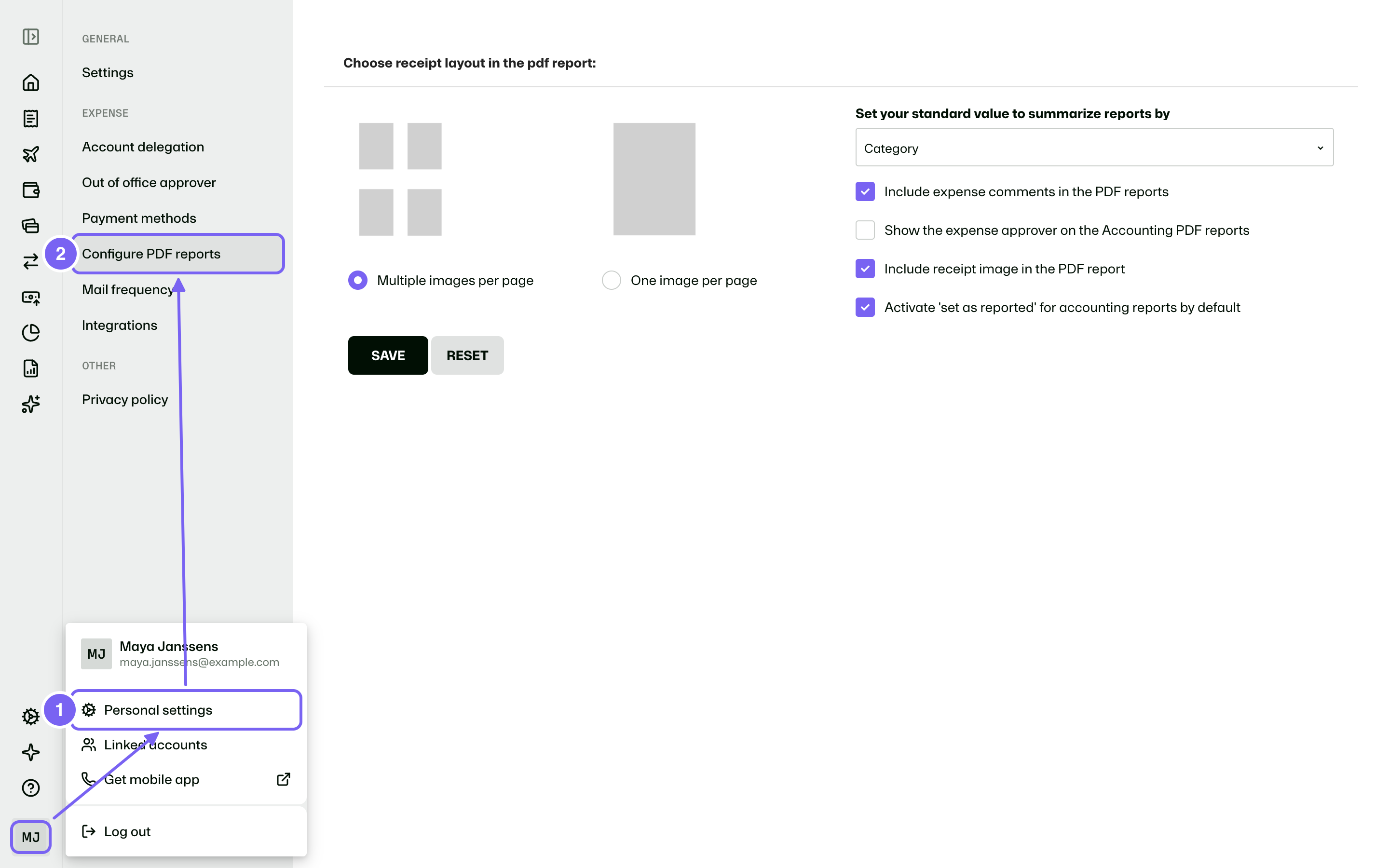This screenshot has height=868, width=1389.
Task: Click external link icon beside Get mobile app
Action: pyautogui.click(x=283, y=779)
